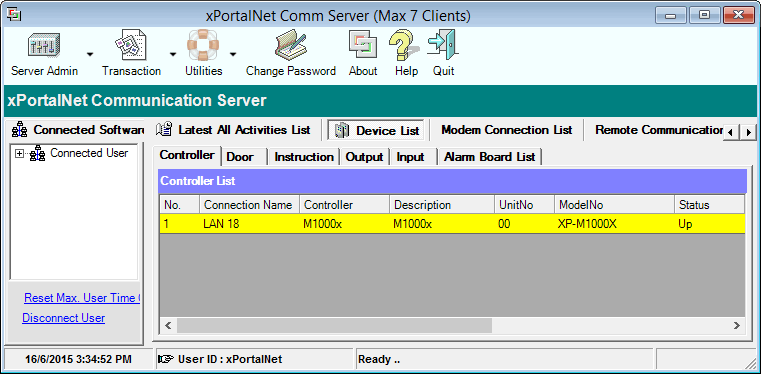
Task: Click the Connected Software tab icon
Action: coord(19,130)
